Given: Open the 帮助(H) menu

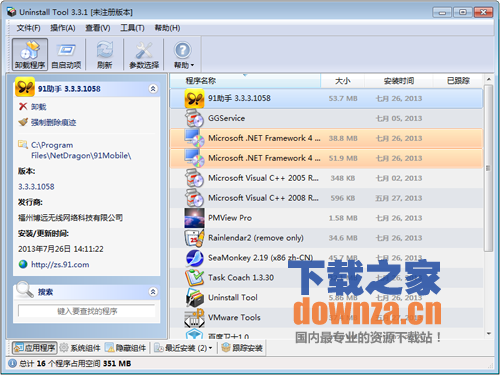Looking at the screenshot, I should 167,28.
